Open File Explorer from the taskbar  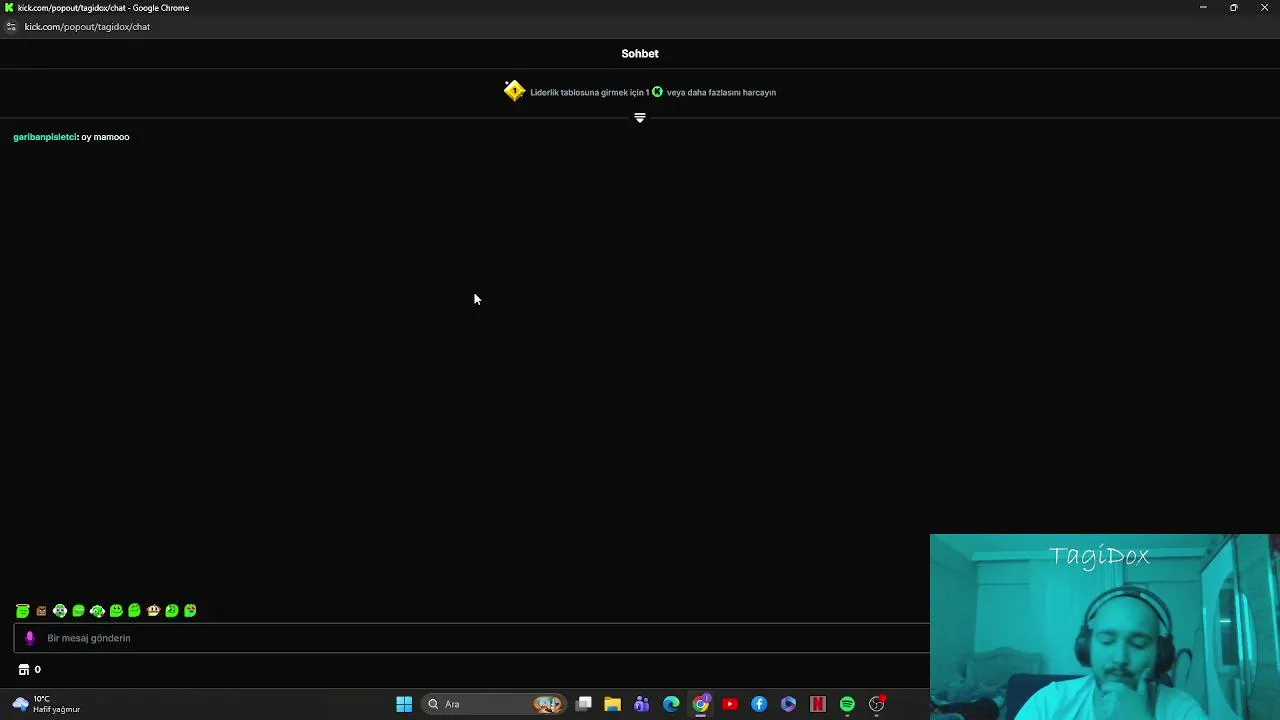[612, 704]
